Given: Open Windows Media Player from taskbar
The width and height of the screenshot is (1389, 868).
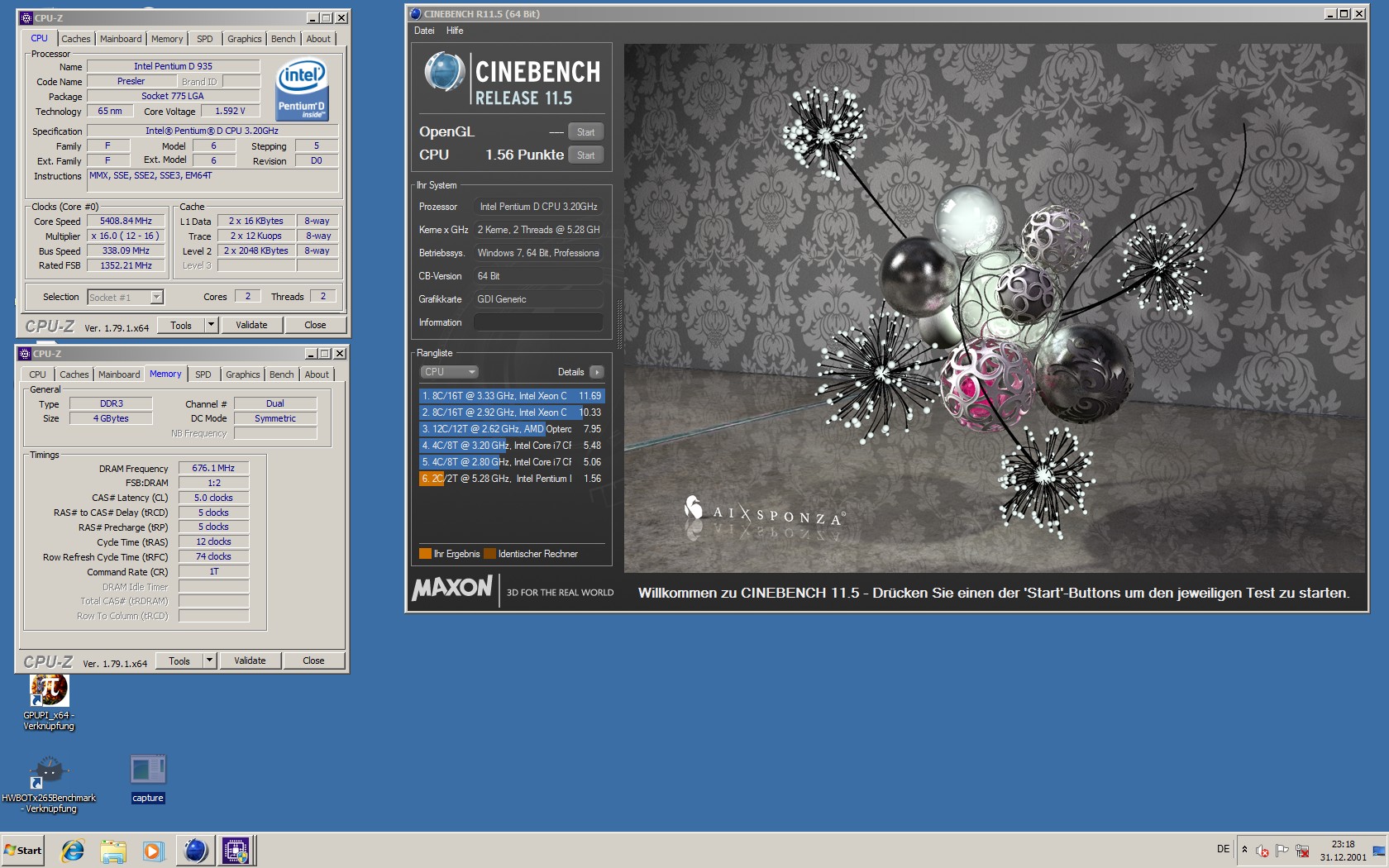Looking at the screenshot, I should (153, 850).
